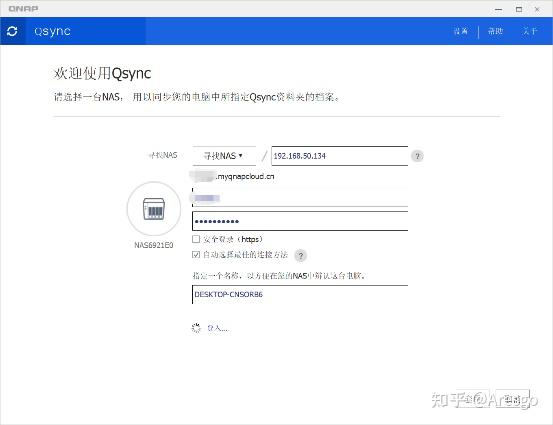
Task: Expand the 寻找NAS dropdown
Action: pos(224,156)
